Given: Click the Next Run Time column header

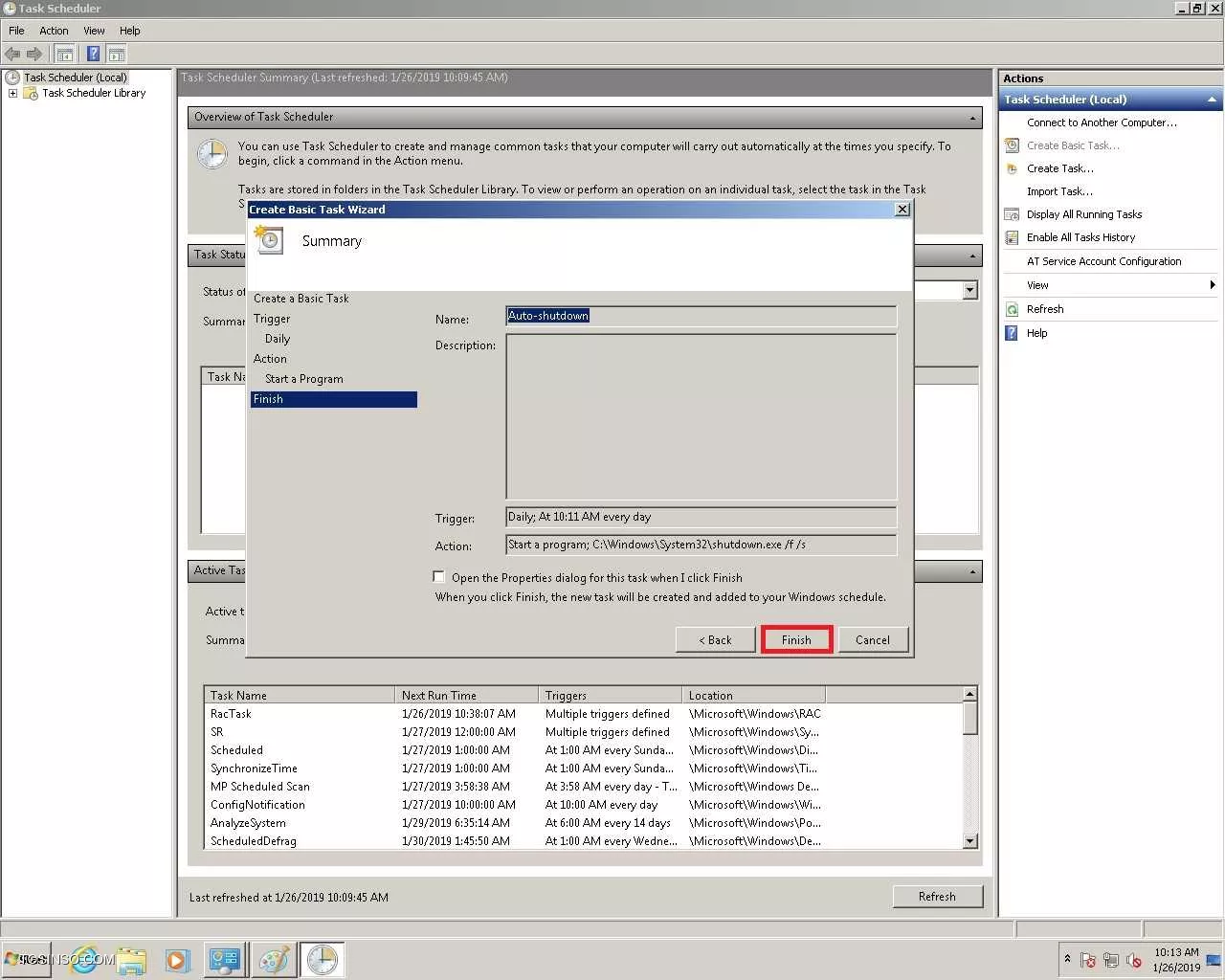Looking at the screenshot, I should point(467,695).
